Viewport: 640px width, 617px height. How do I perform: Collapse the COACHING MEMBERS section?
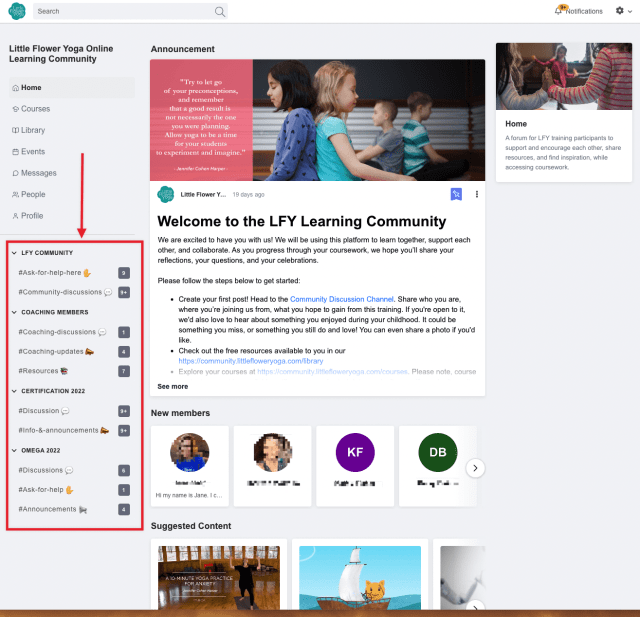coord(14,312)
